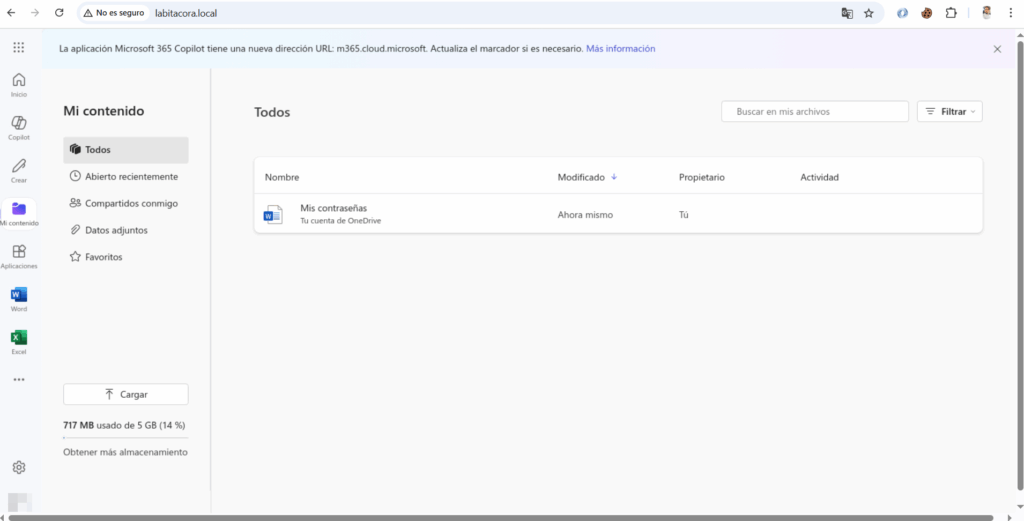
Task: Click the Cargar upload button
Action: [126, 394]
